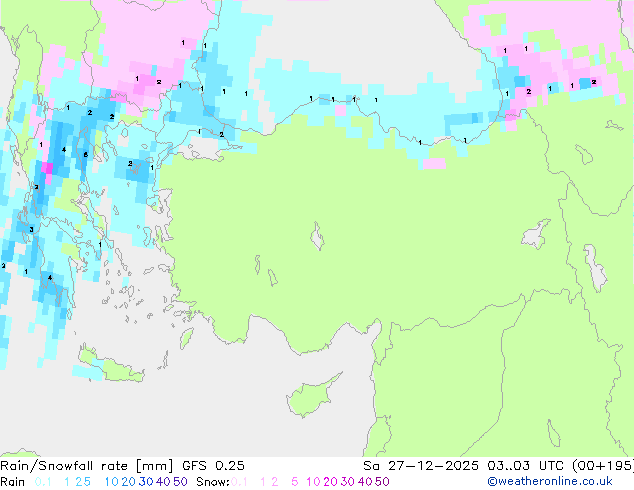Click the 'GFS 0.25' model label
Screen dimensions: 634x490
tap(213, 466)
